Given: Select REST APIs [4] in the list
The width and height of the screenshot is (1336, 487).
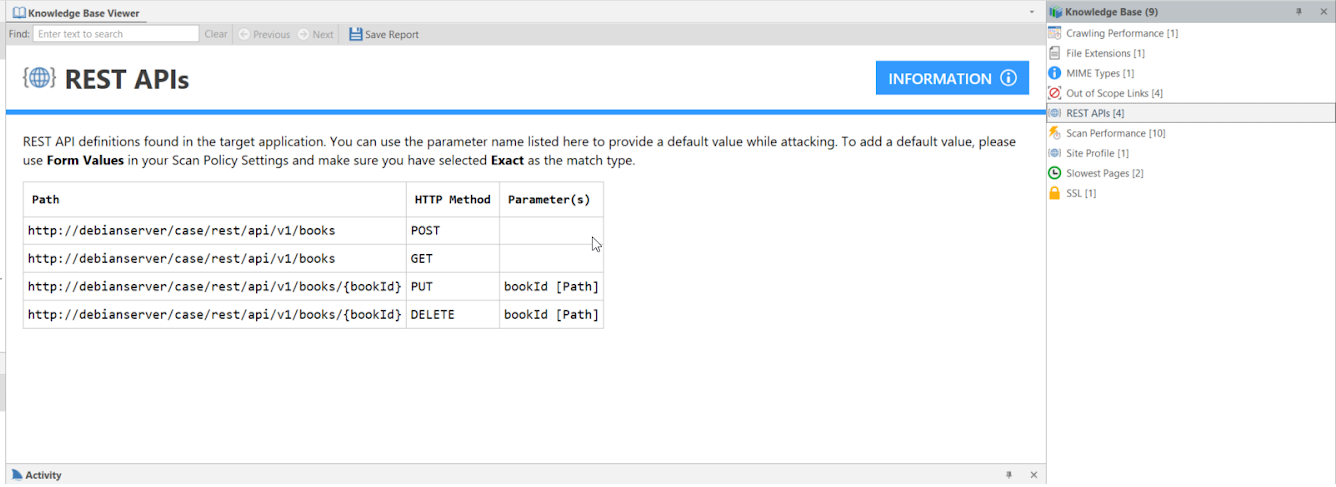Looking at the screenshot, I should click(x=1095, y=113).
